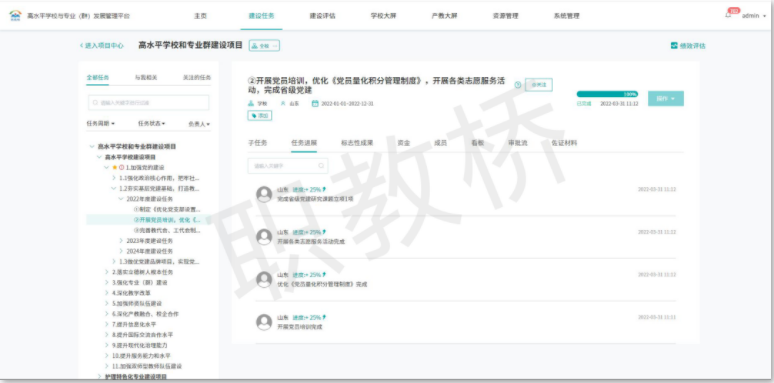Click the magnifier icon in the task tree search box

coord(94,103)
